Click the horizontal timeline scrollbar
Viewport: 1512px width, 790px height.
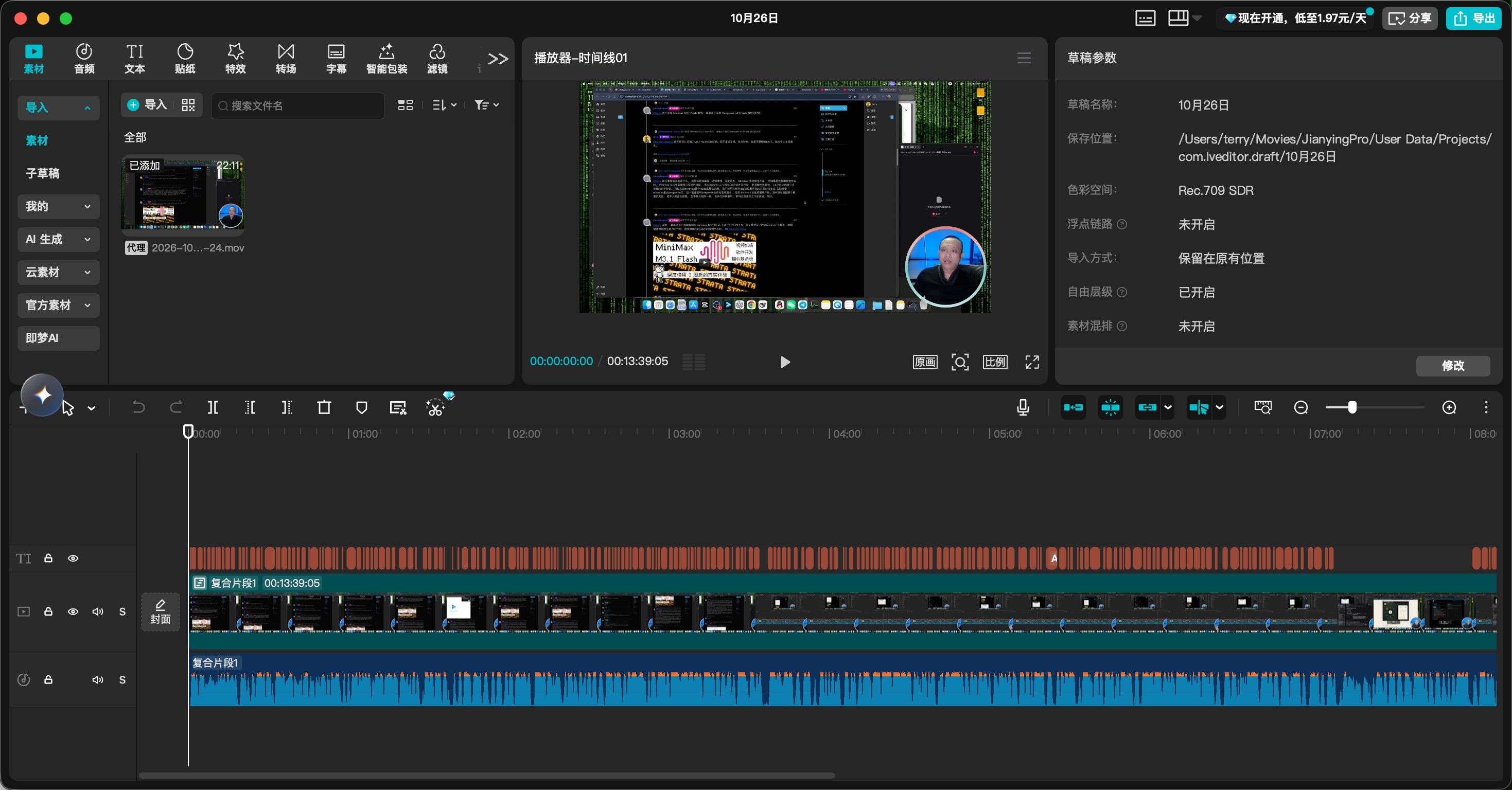[486, 775]
